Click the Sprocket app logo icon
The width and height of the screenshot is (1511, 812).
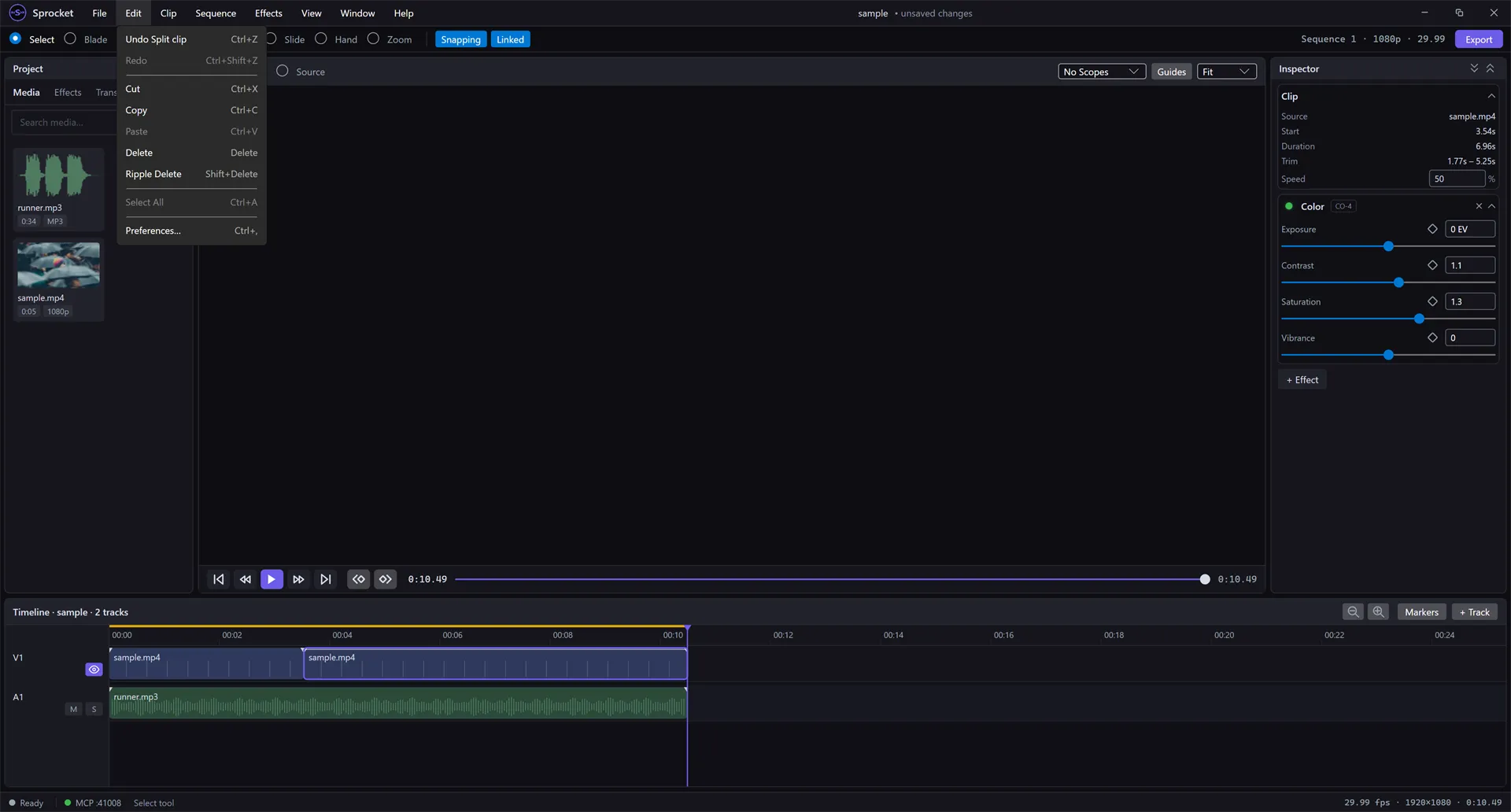17,13
